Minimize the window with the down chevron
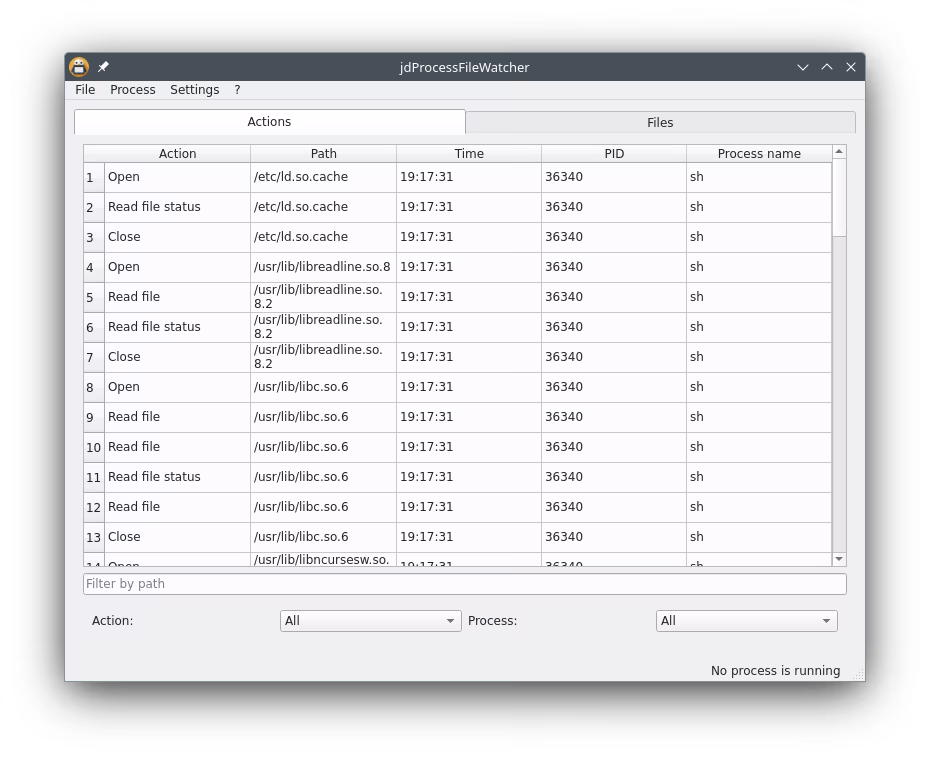 pos(803,67)
